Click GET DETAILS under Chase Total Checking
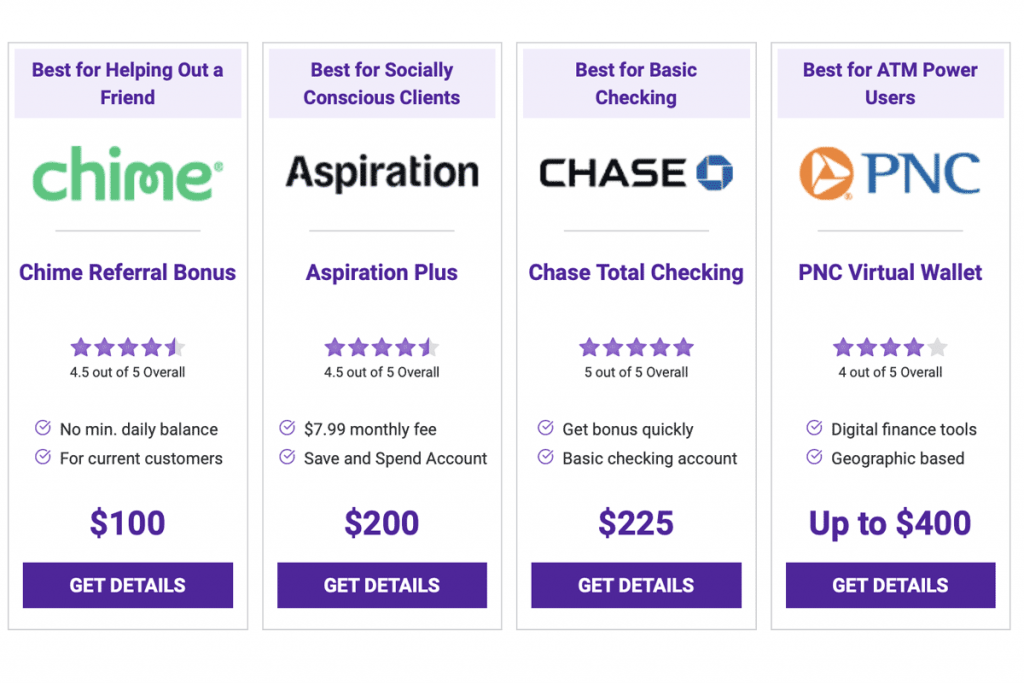The image size is (1024, 683). click(x=635, y=585)
